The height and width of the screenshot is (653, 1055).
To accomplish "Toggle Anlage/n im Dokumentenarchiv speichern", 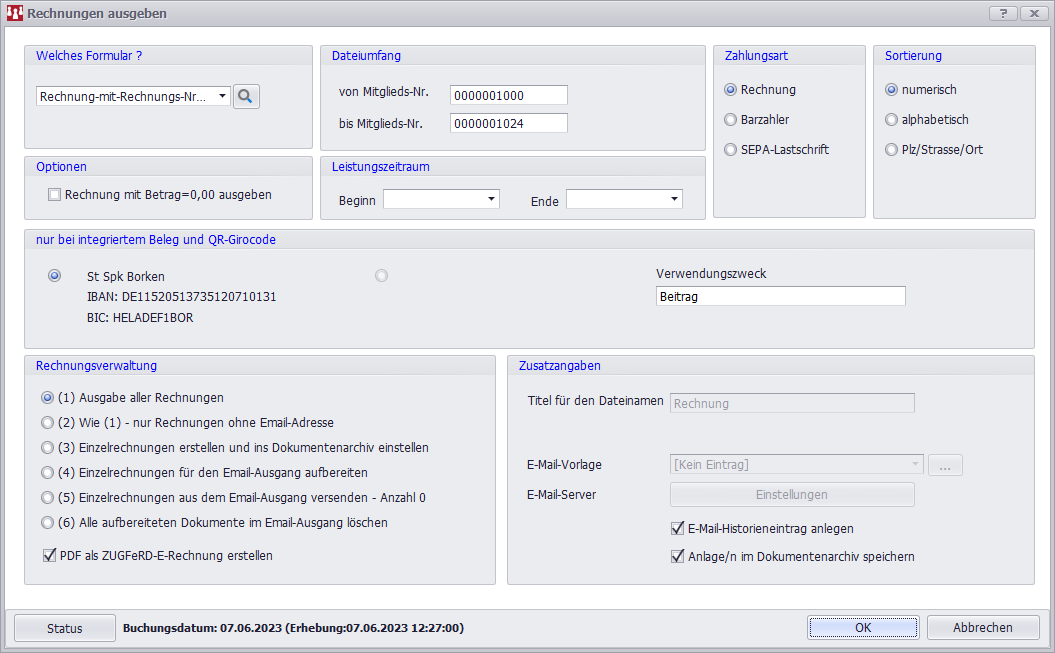I will pyautogui.click(x=678, y=556).
